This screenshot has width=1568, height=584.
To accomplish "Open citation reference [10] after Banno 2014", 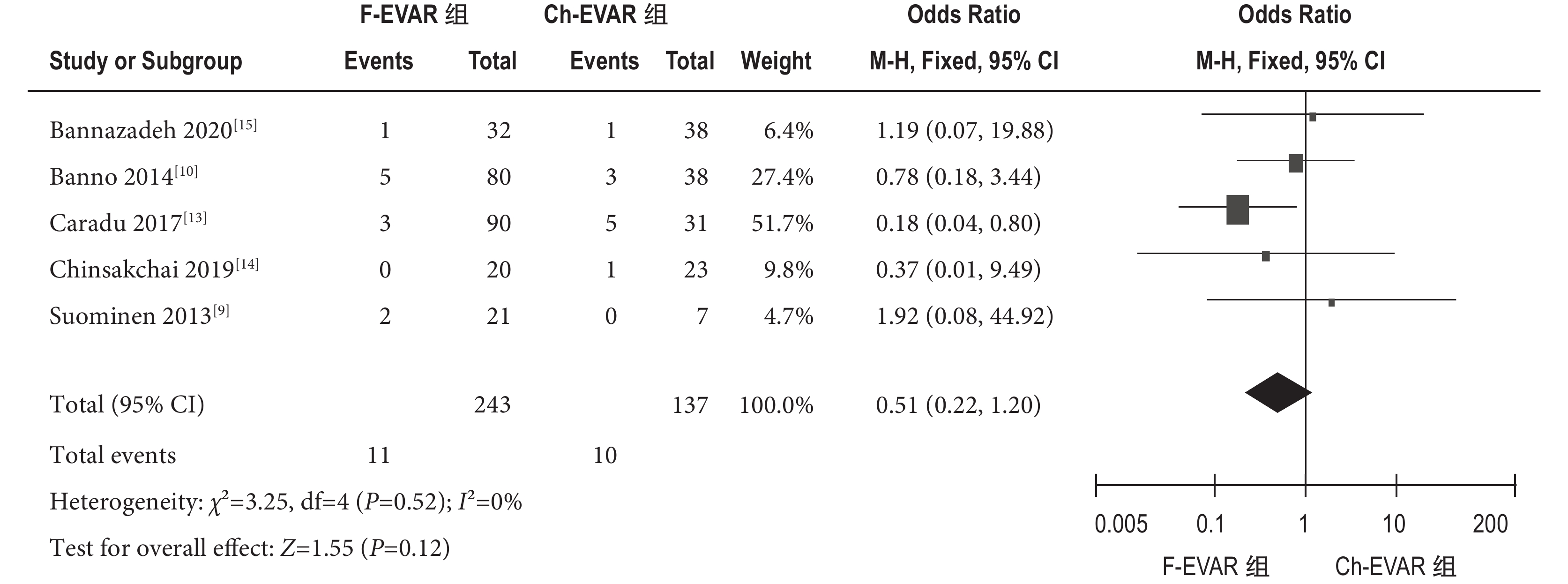I will (186, 171).
